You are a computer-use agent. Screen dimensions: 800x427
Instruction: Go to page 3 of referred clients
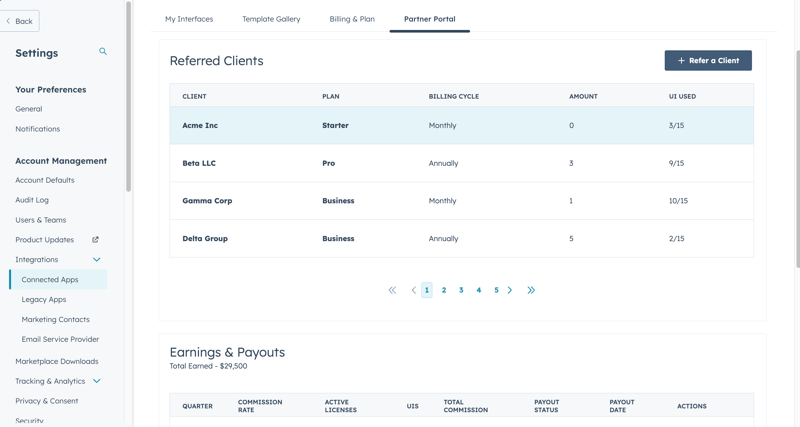click(461, 290)
